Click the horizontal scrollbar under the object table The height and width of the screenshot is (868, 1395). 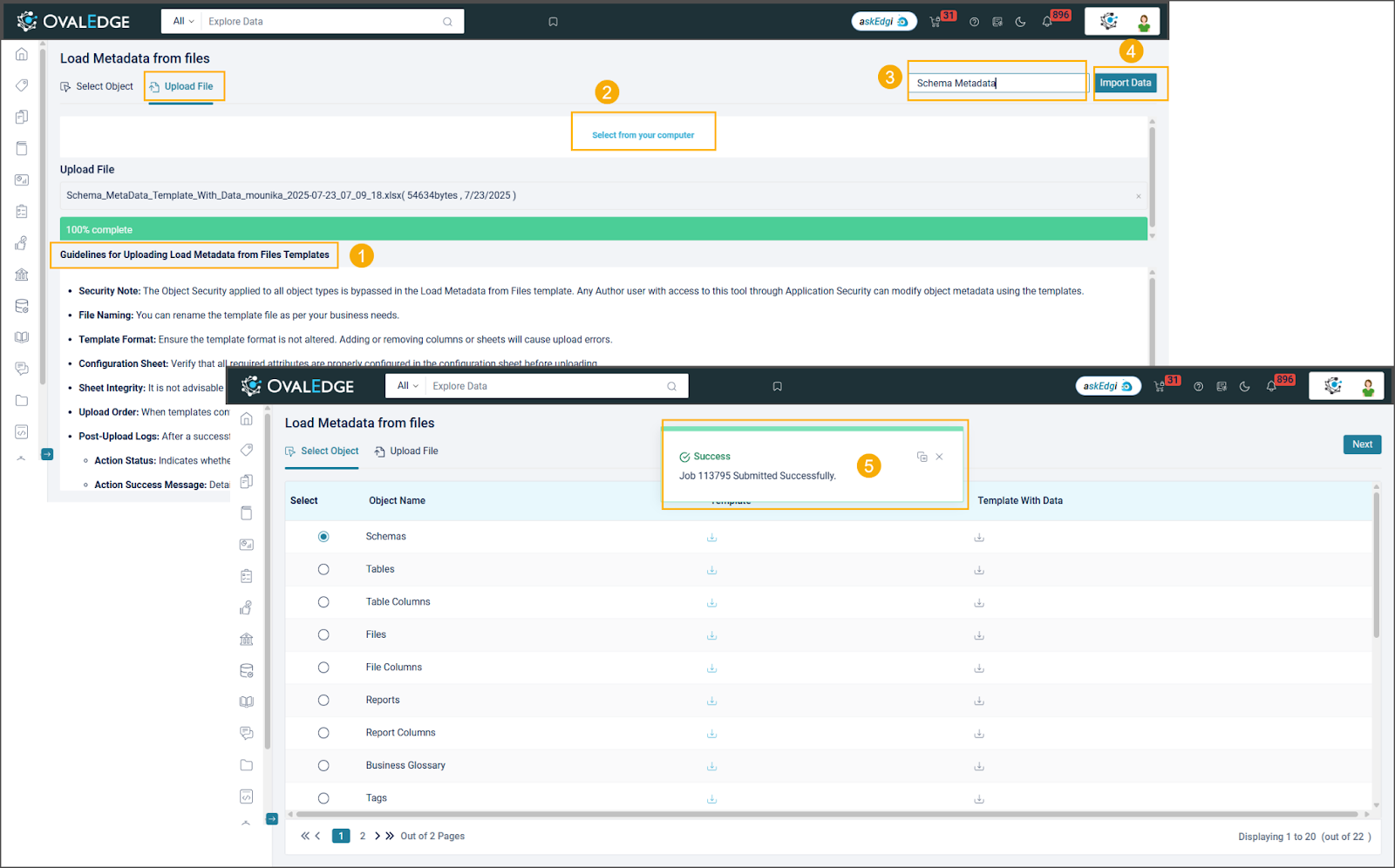click(828, 814)
